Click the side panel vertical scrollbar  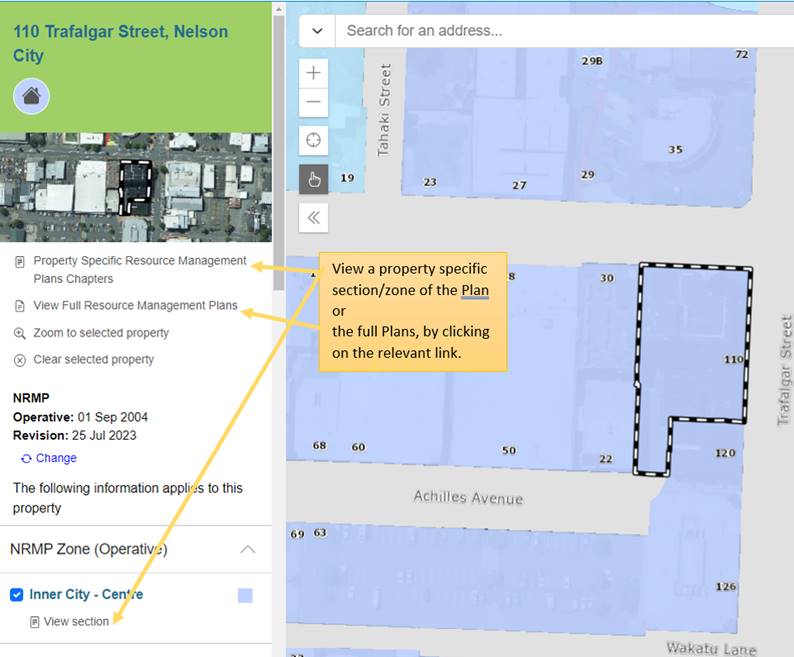278,152
